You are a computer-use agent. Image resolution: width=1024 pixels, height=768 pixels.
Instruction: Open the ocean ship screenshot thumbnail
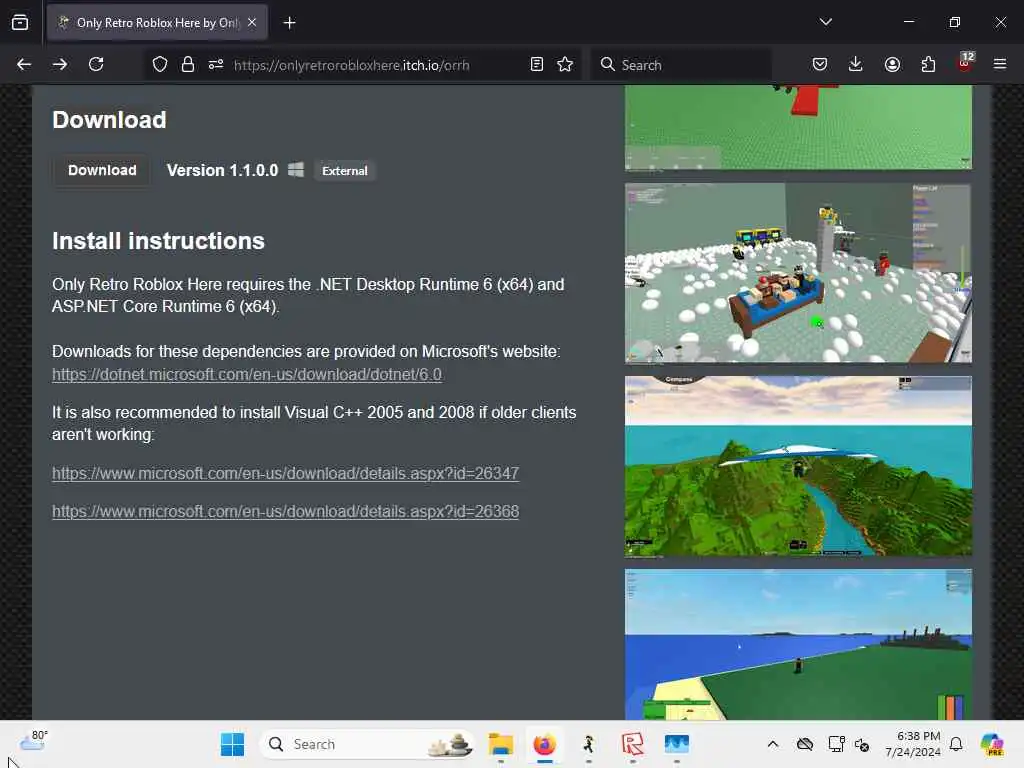(x=798, y=645)
